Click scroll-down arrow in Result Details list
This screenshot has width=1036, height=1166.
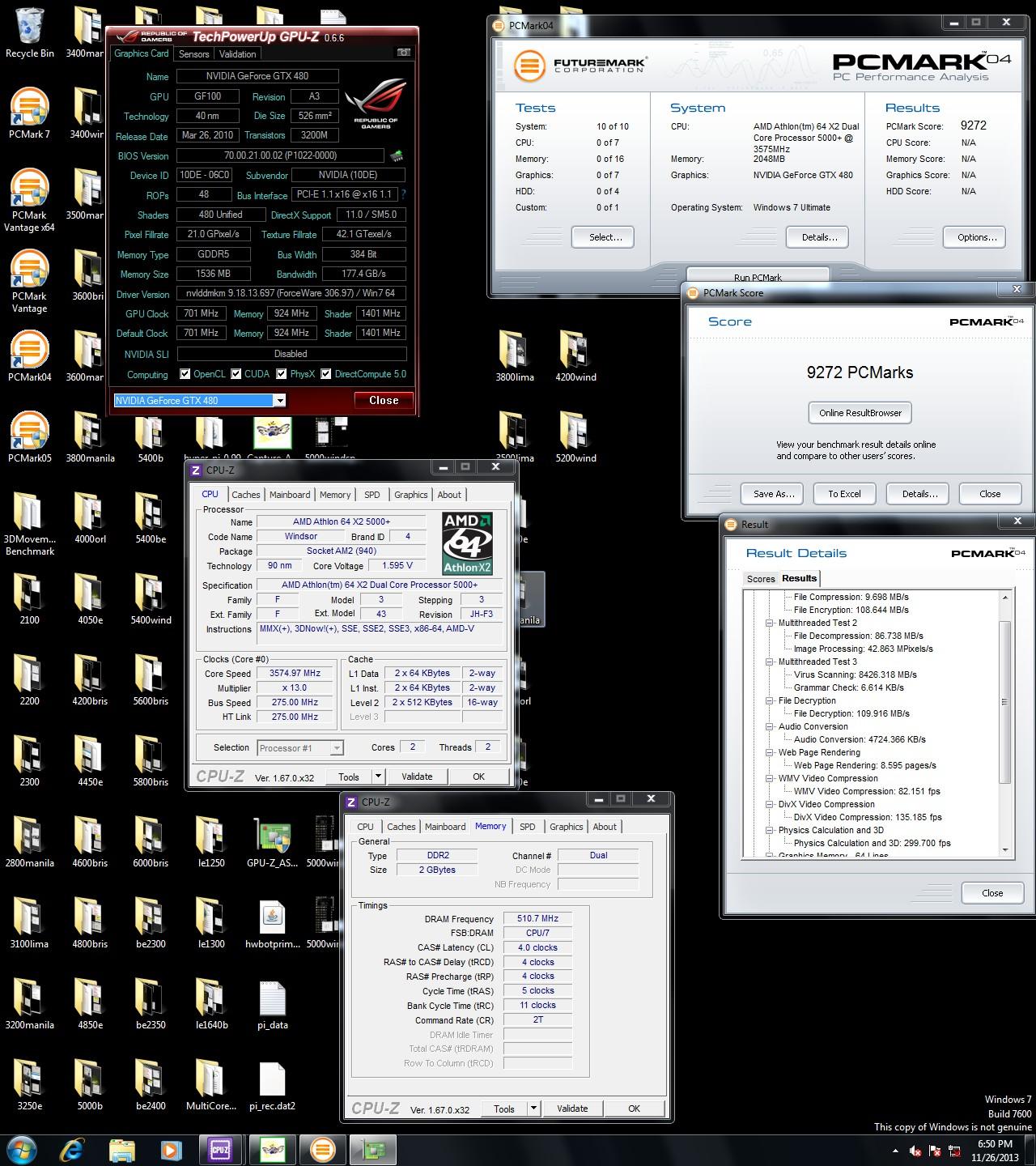[x=1005, y=850]
